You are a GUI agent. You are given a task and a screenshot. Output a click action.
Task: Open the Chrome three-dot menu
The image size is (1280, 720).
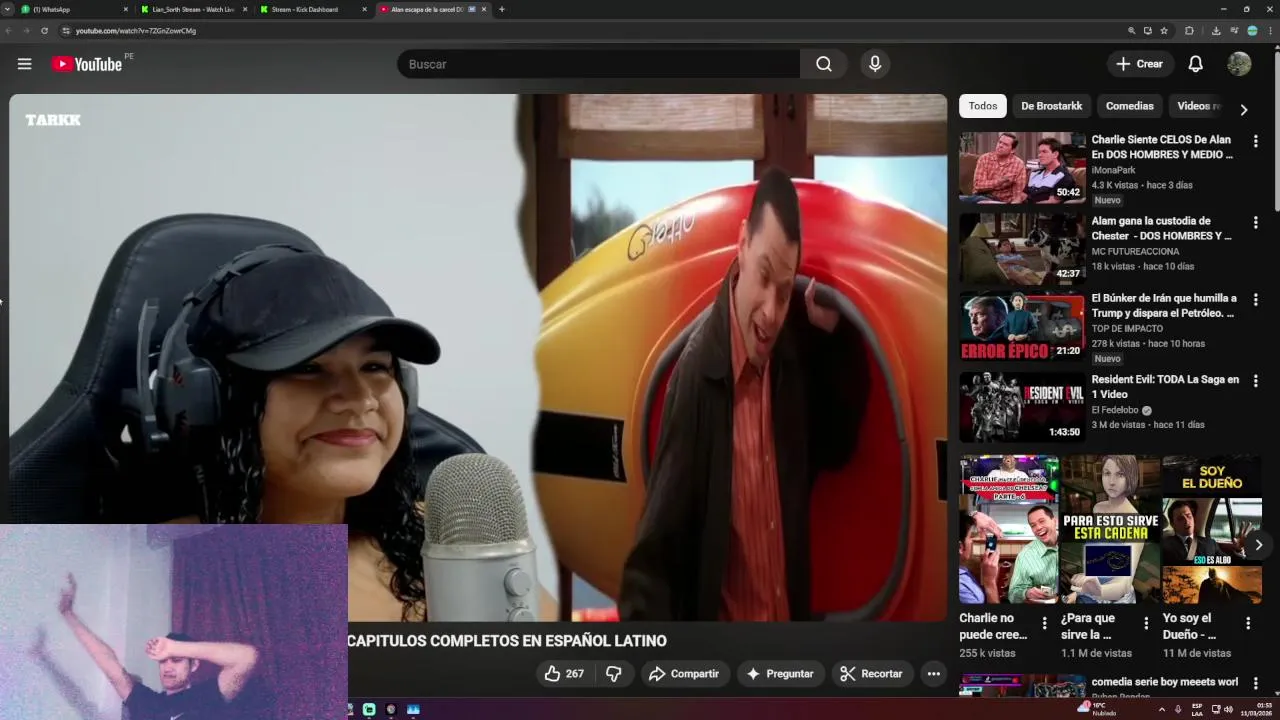coord(1270,31)
